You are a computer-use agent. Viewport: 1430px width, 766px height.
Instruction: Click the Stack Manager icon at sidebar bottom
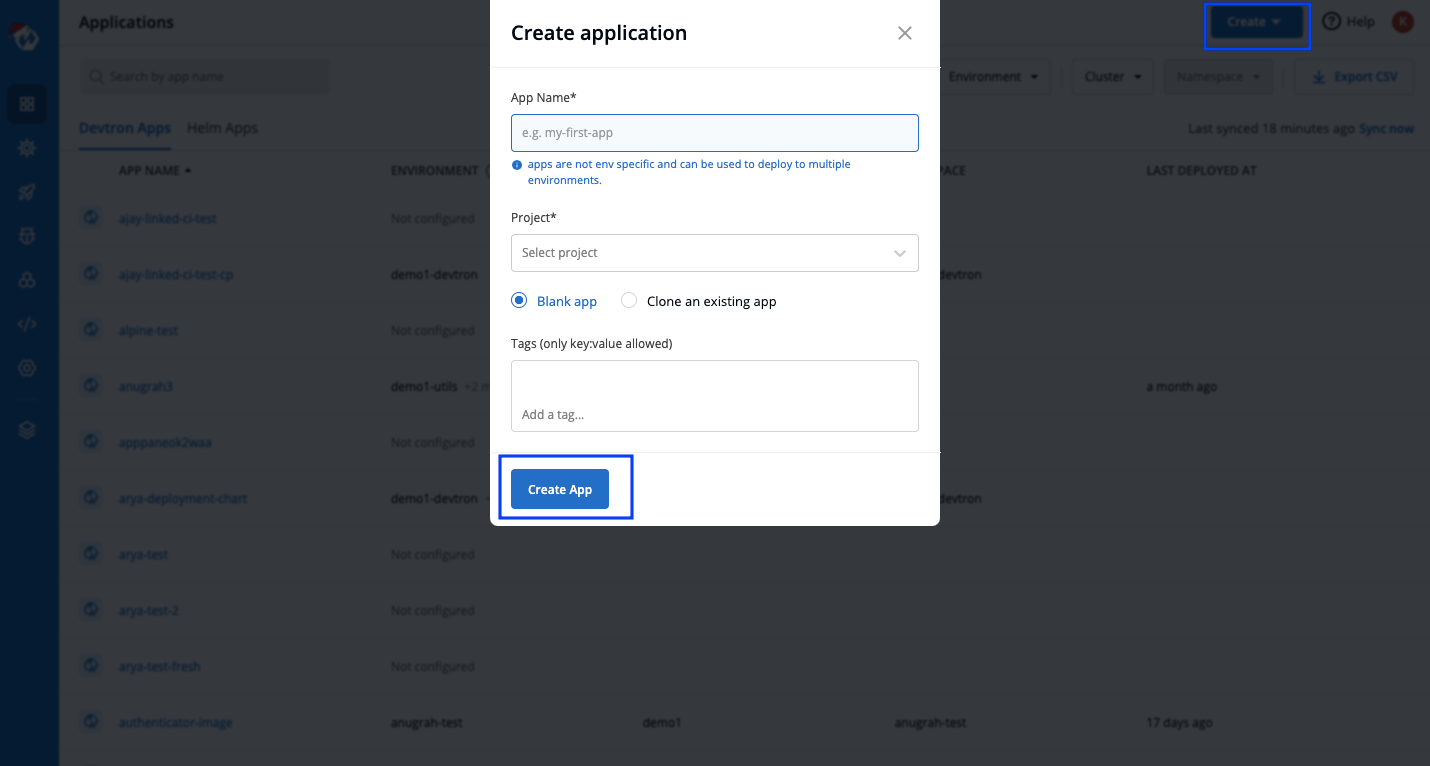[27, 429]
